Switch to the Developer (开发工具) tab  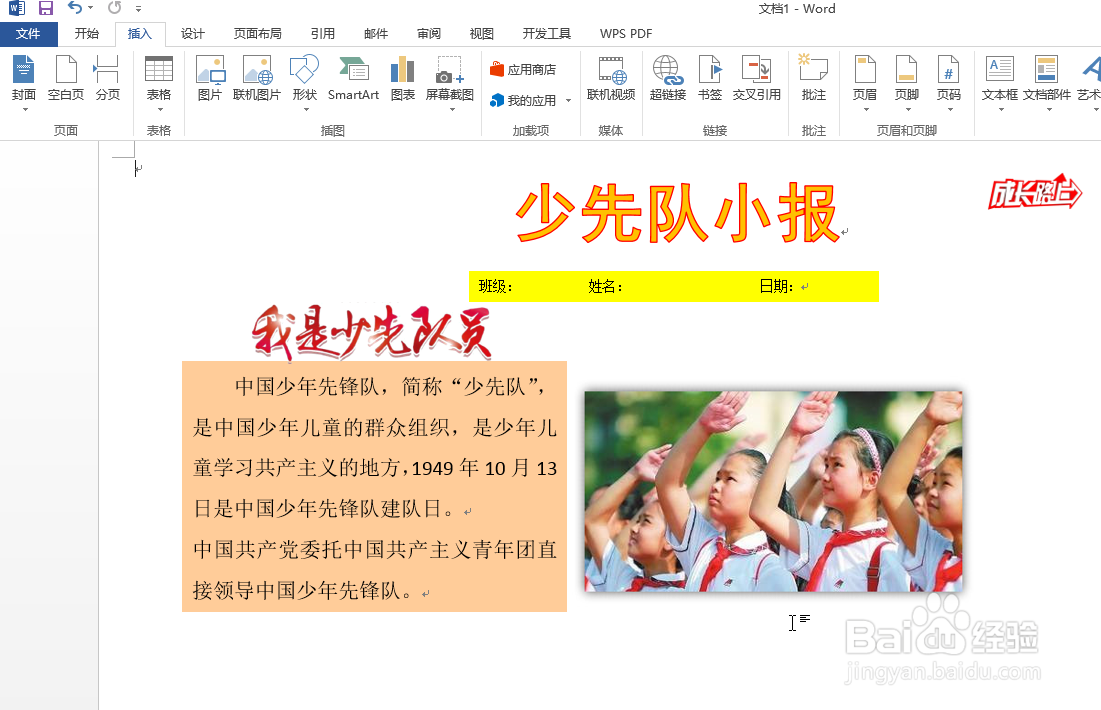click(546, 34)
